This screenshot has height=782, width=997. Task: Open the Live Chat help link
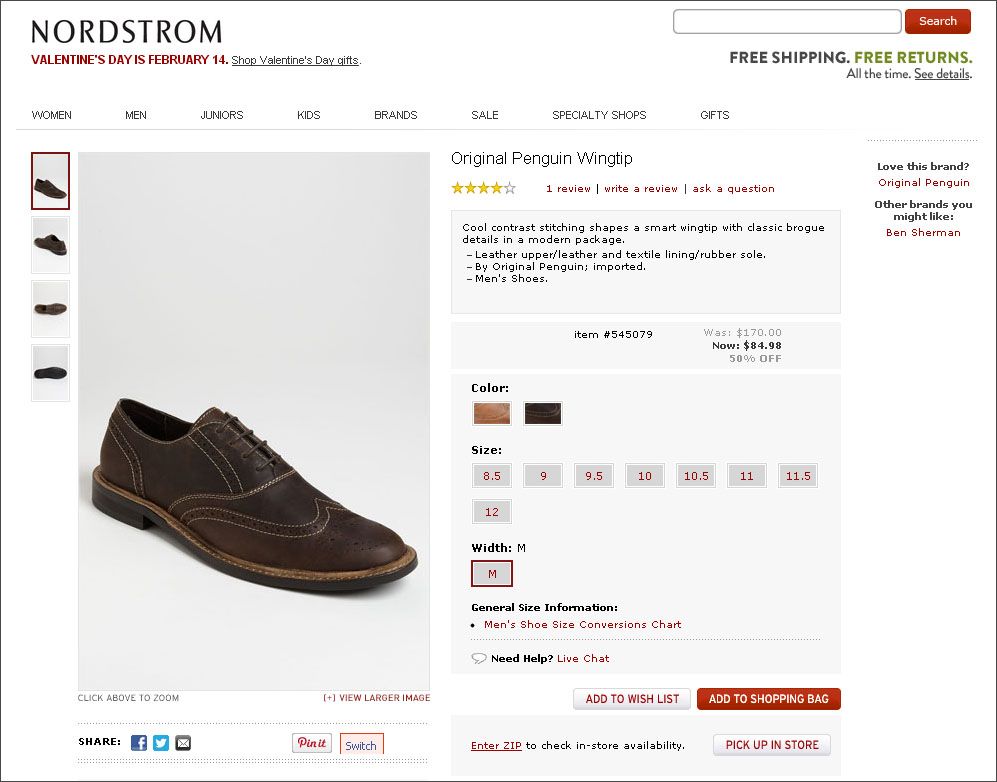tap(583, 659)
